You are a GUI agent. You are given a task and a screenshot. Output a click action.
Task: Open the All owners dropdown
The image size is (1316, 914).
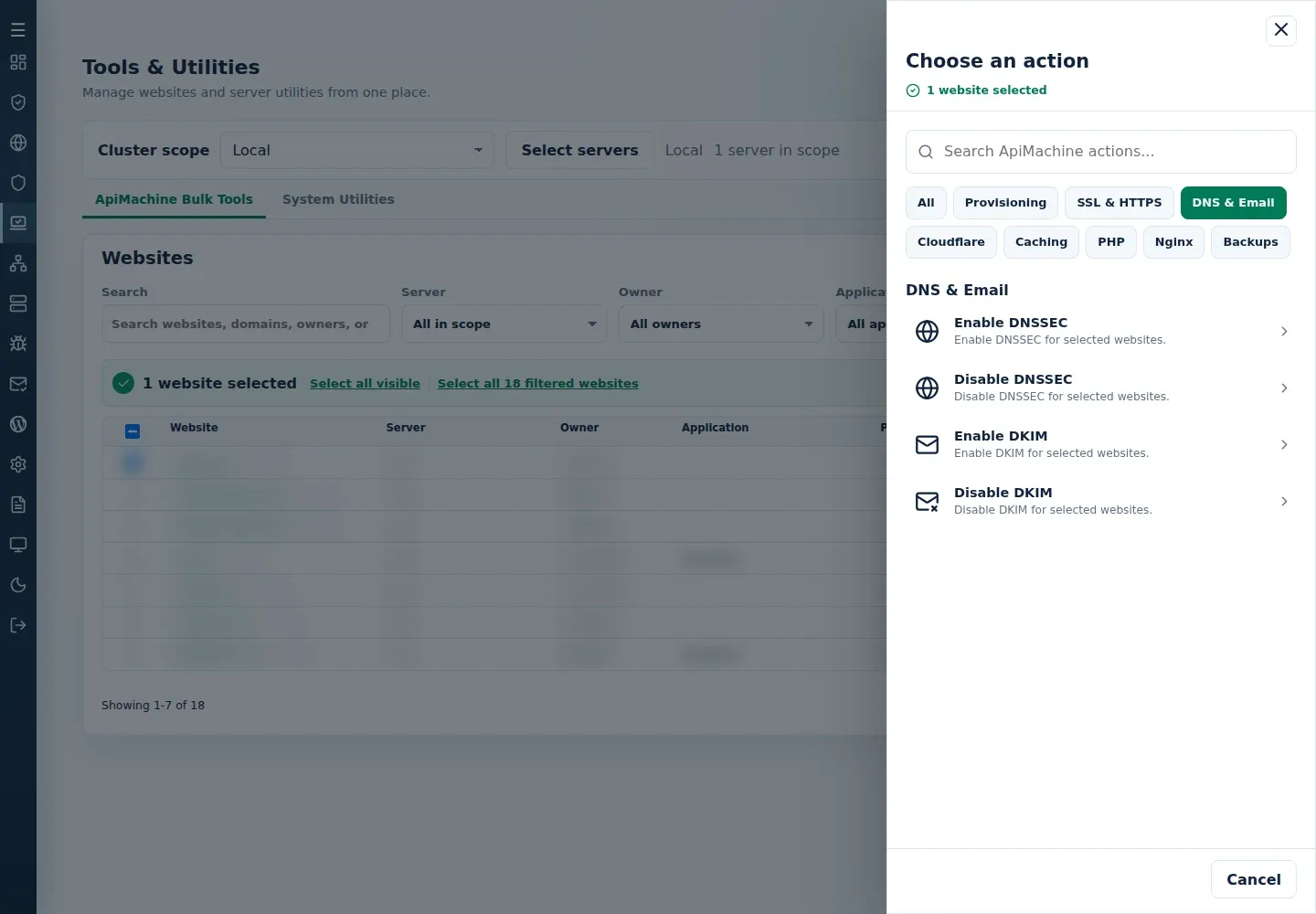[721, 324]
